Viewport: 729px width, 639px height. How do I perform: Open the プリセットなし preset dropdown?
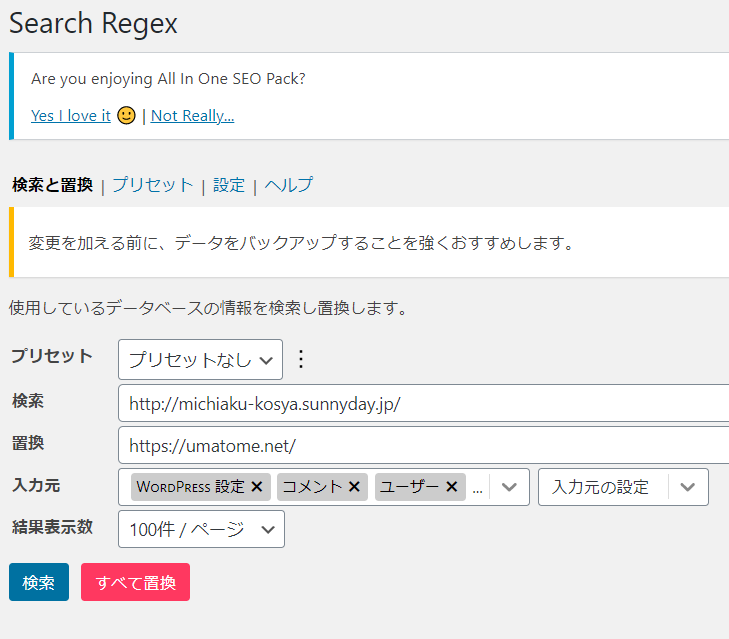(200, 359)
